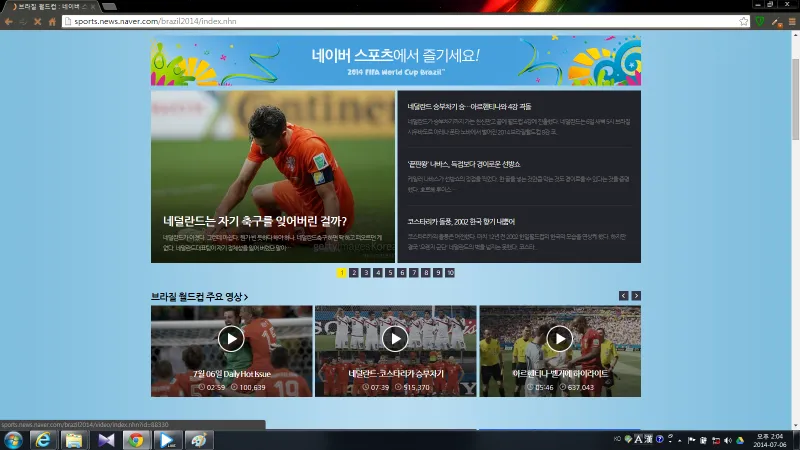The height and width of the screenshot is (450, 800).
Task: Click the browser forward arrow
Action: coord(23,21)
